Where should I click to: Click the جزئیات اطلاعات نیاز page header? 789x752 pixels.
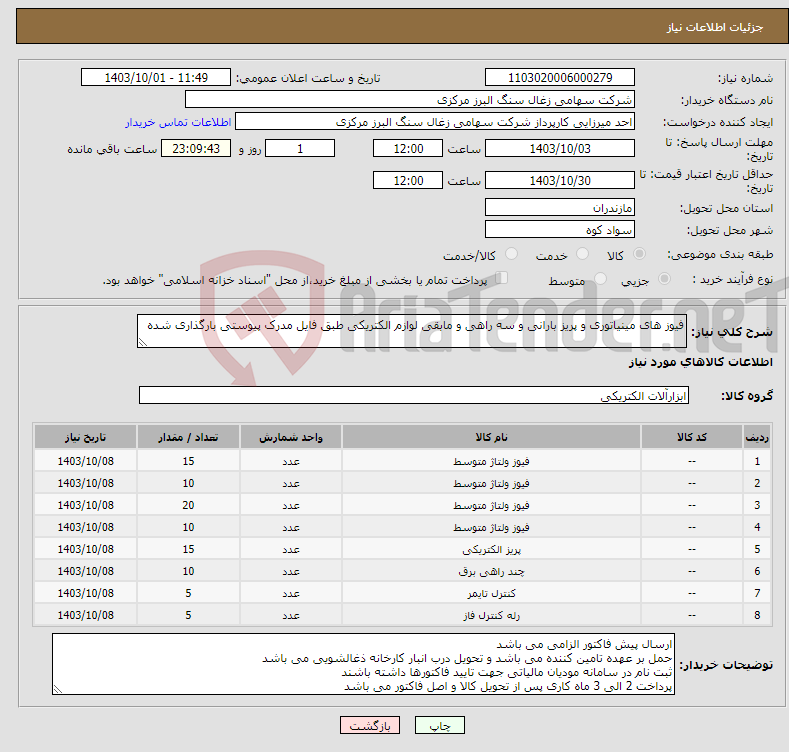[715, 27]
